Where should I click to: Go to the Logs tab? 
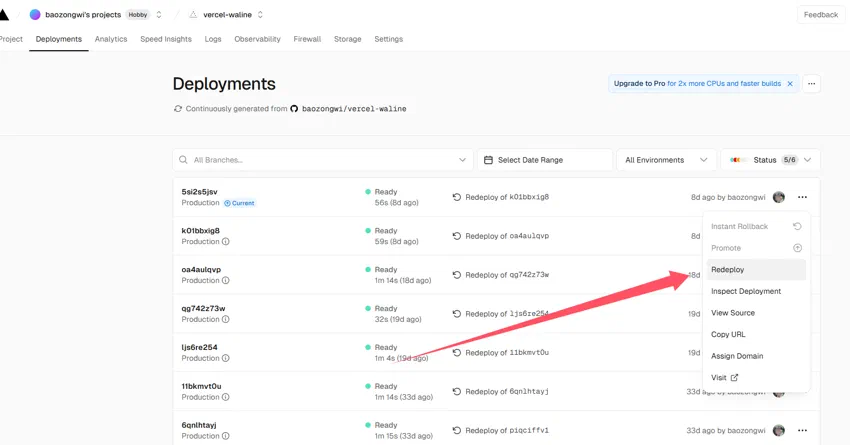point(212,39)
